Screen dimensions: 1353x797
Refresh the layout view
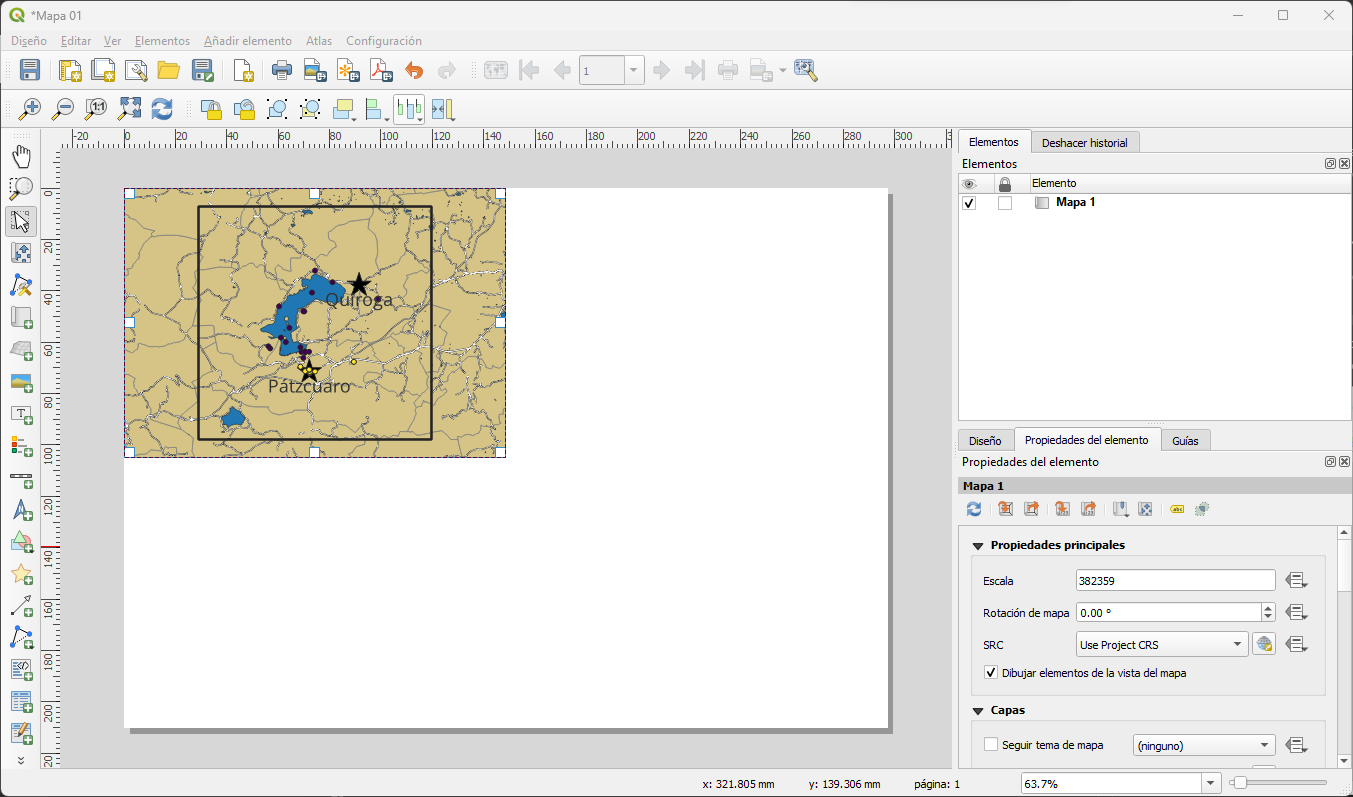tap(162, 109)
